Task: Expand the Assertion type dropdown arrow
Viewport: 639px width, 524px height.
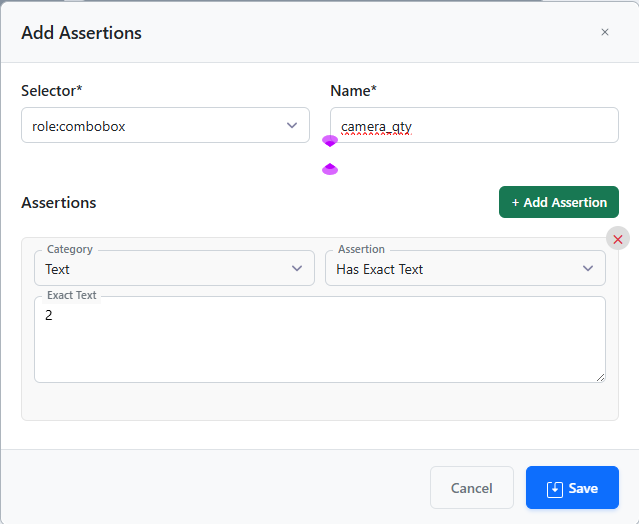Action: pos(588,269)
